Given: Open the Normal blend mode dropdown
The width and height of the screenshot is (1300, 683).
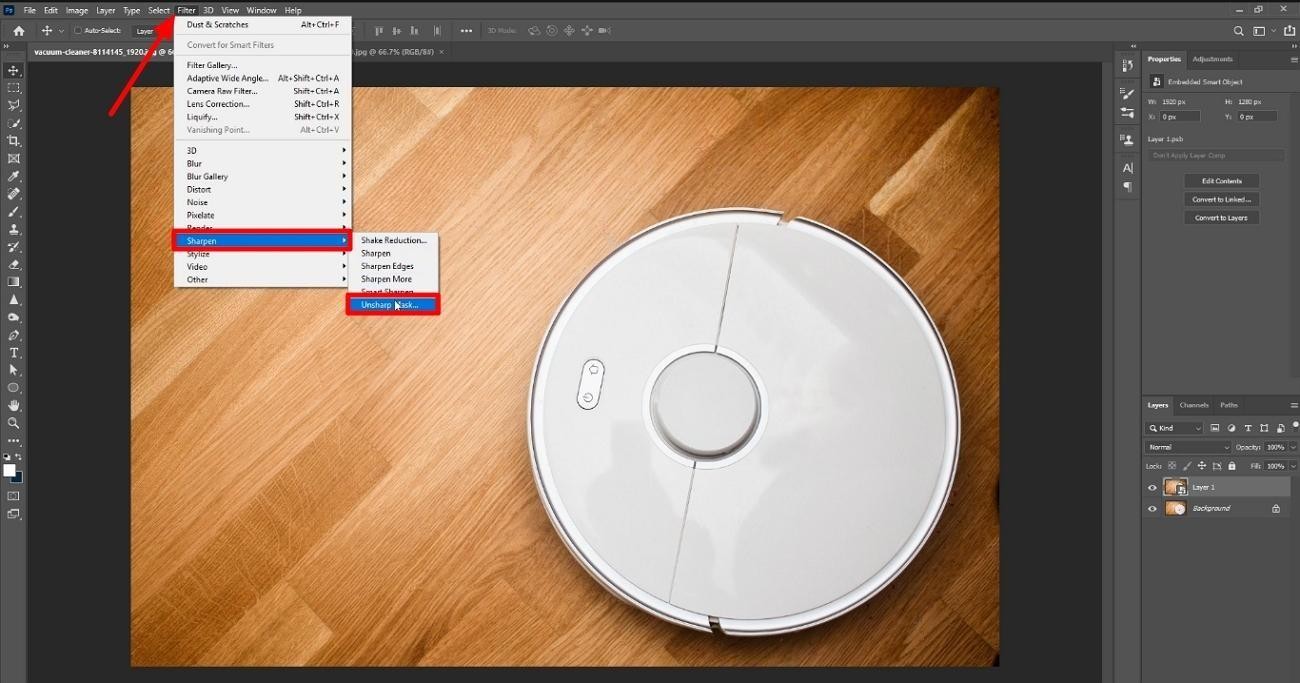Looking at the screenshot, I should (x=1188, y=447).
